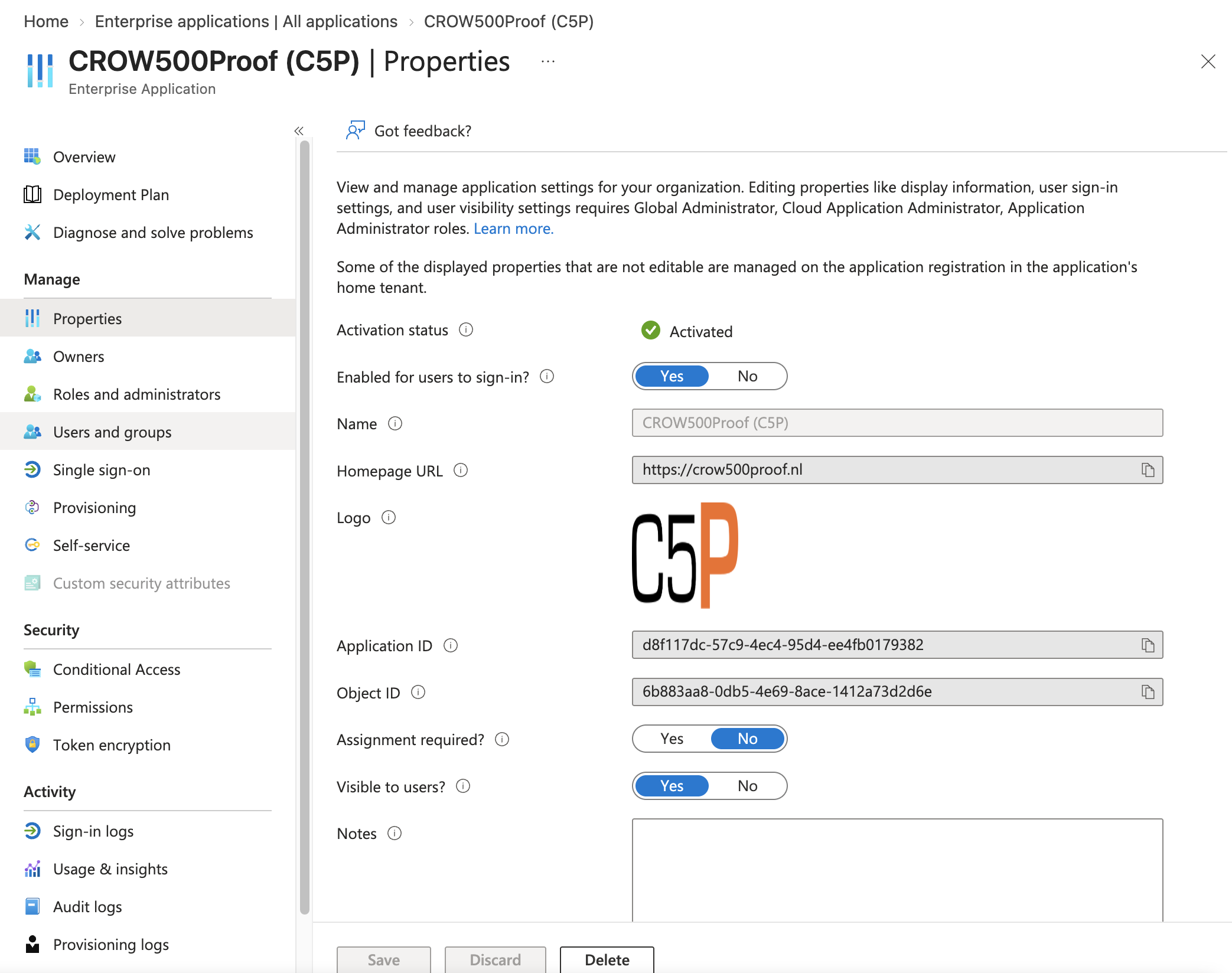Open the Owners menu item
Viewport: 1232px width, 973px height.
point(148,356)
